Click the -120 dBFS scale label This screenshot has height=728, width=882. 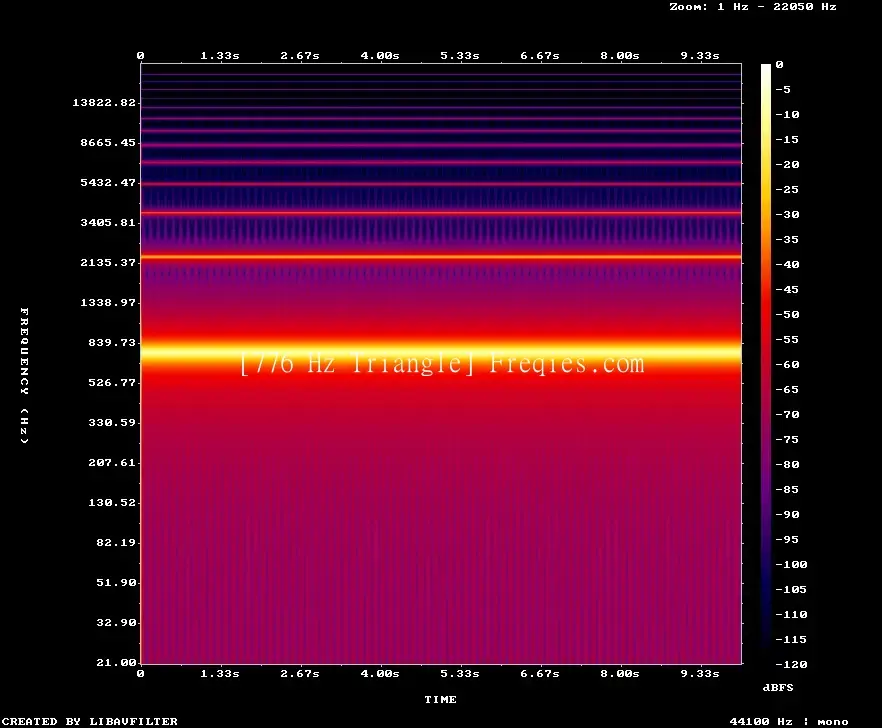(791, 664)
